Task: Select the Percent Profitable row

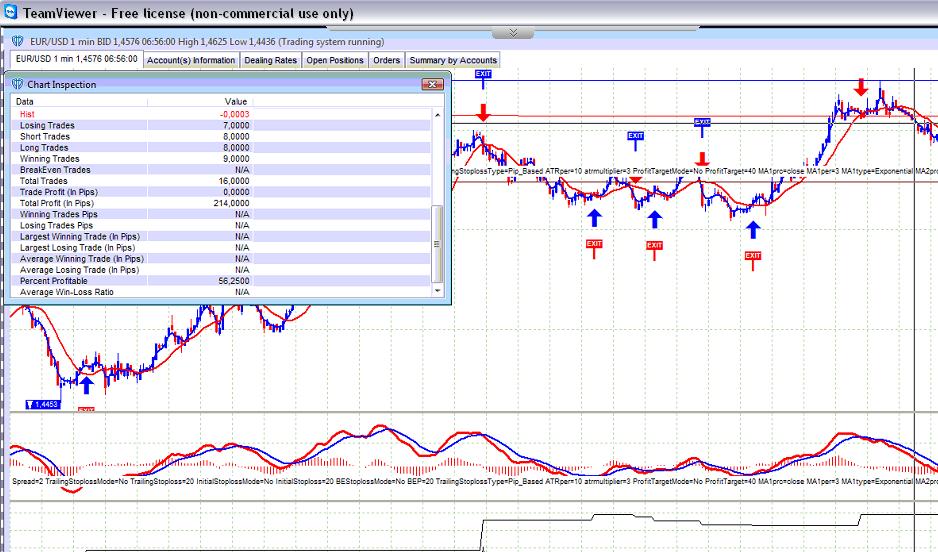Action: [x=130, y=281]
